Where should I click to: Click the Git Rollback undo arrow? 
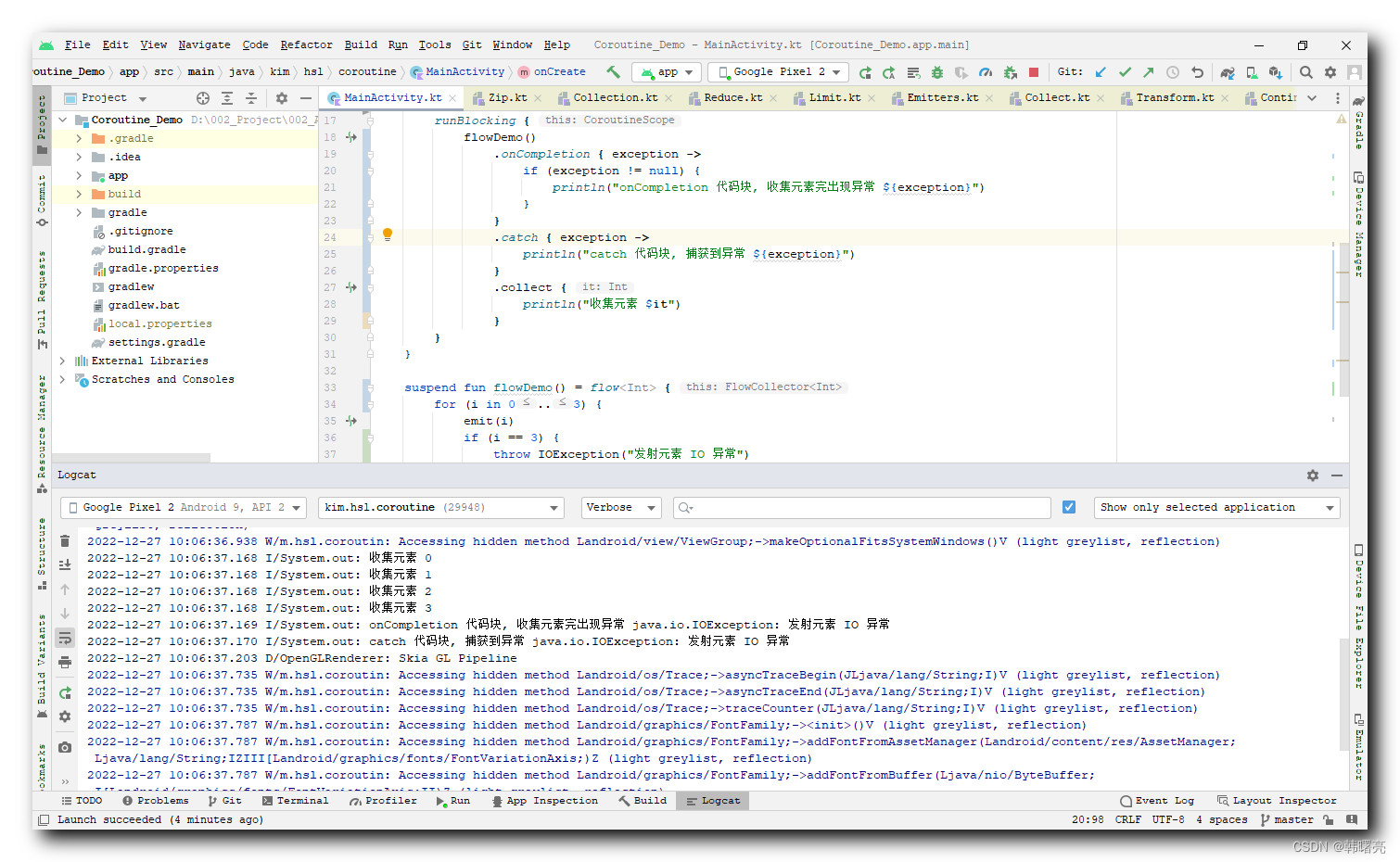(x=1197, y=72)
